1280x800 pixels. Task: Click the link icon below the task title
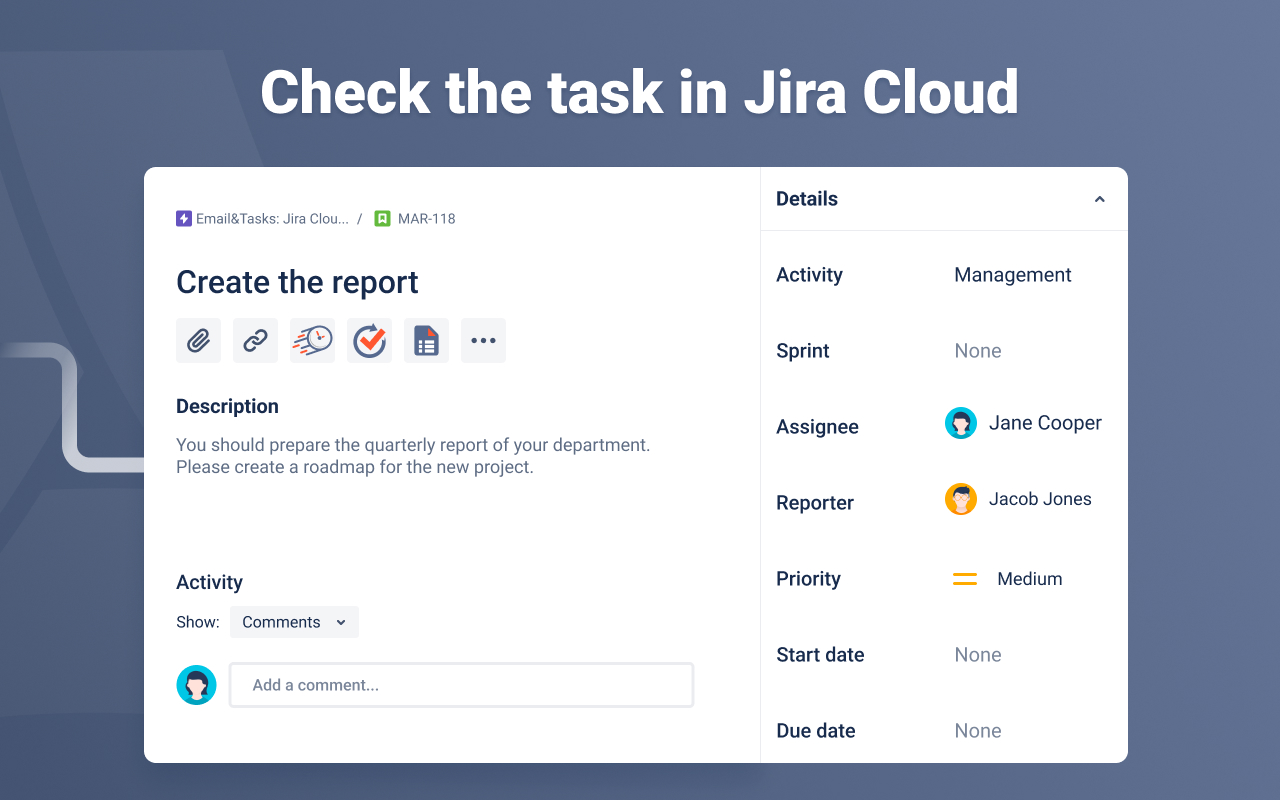point(255,340)
